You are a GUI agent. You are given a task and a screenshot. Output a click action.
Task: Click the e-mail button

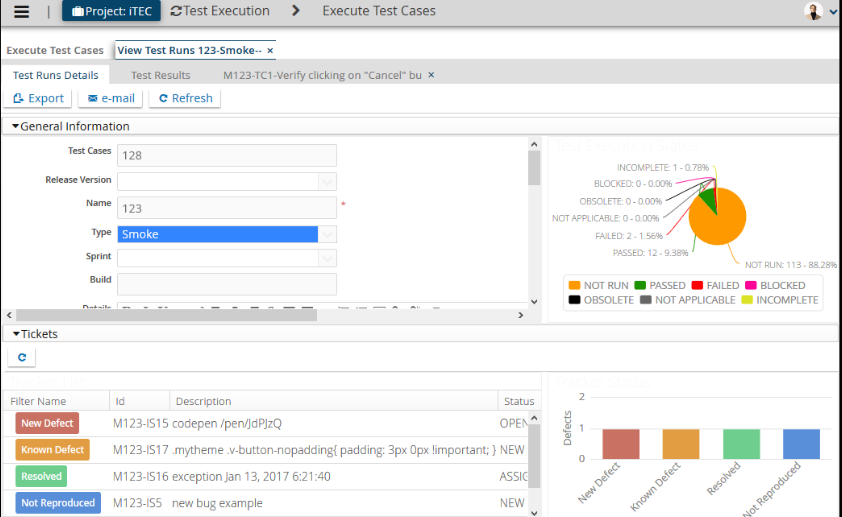[111, 98]
